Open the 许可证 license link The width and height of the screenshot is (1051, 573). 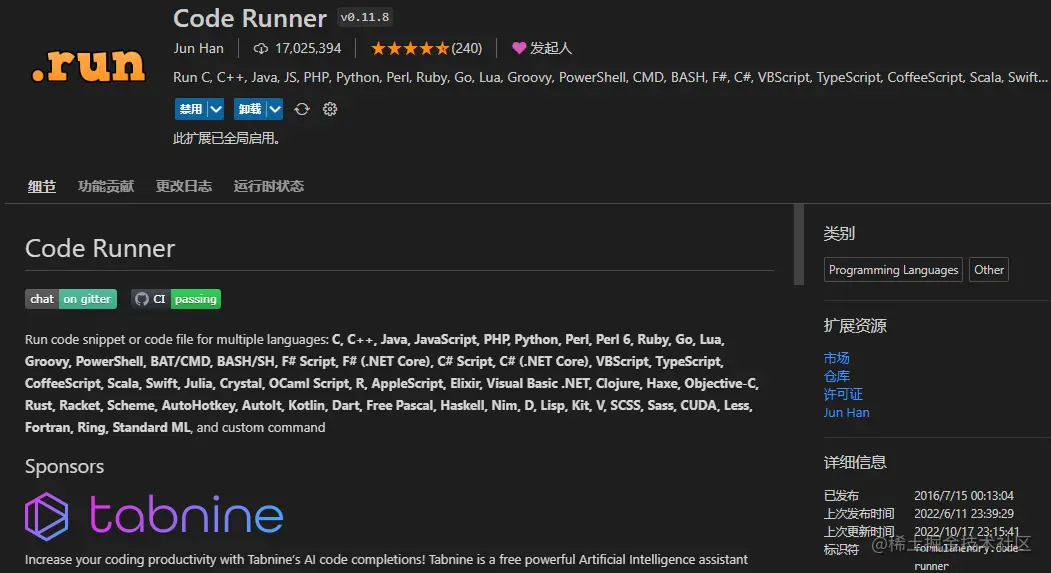[843, 394]
